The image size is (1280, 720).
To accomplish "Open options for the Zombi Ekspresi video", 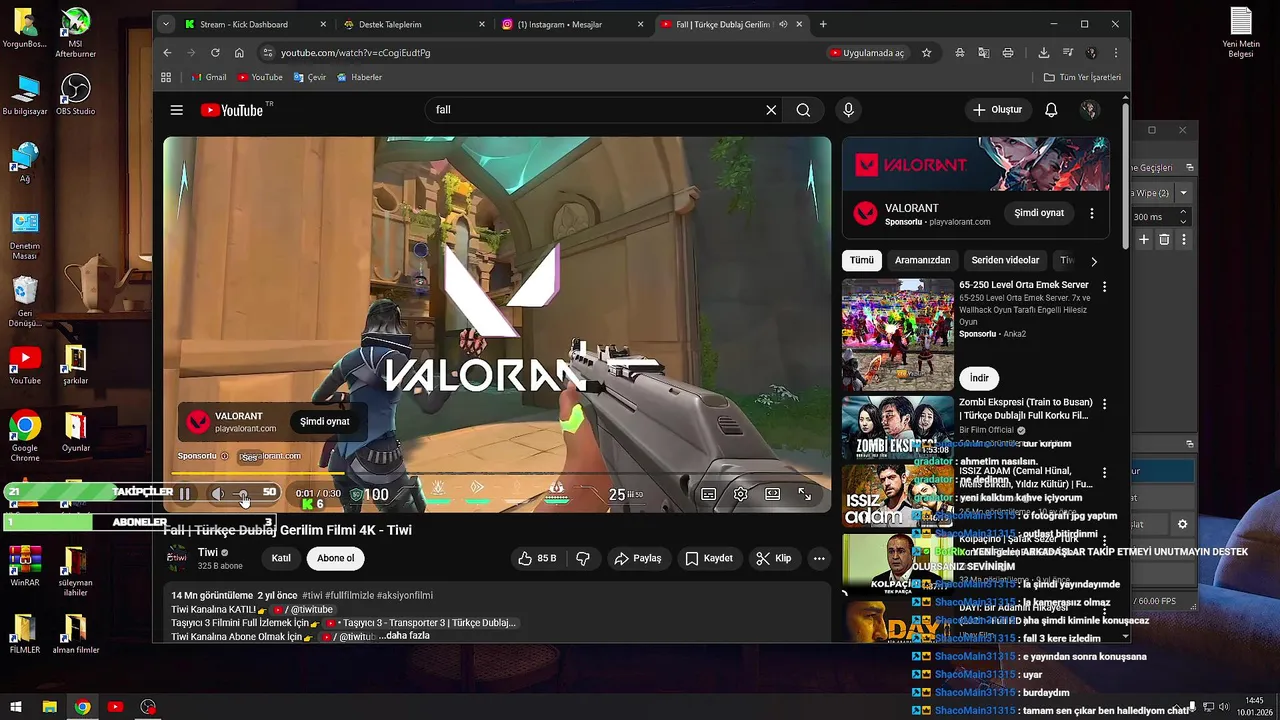I will point(1105,404).
